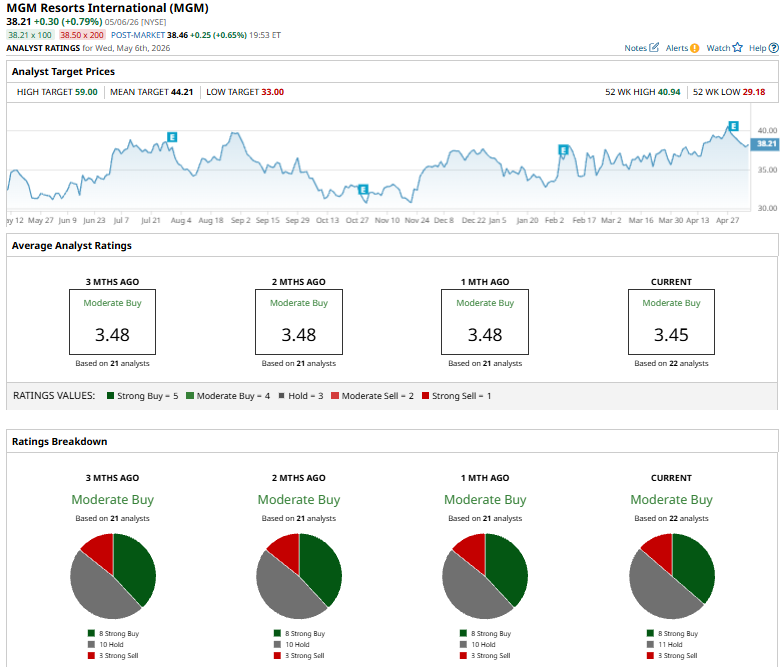Open the Help question mark icon

tap(773, 48)
